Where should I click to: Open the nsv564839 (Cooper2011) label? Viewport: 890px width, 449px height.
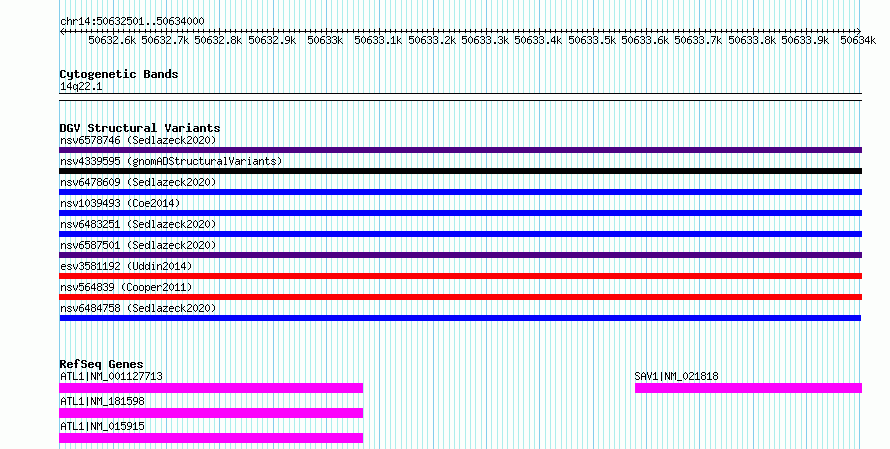click(126, 287)
